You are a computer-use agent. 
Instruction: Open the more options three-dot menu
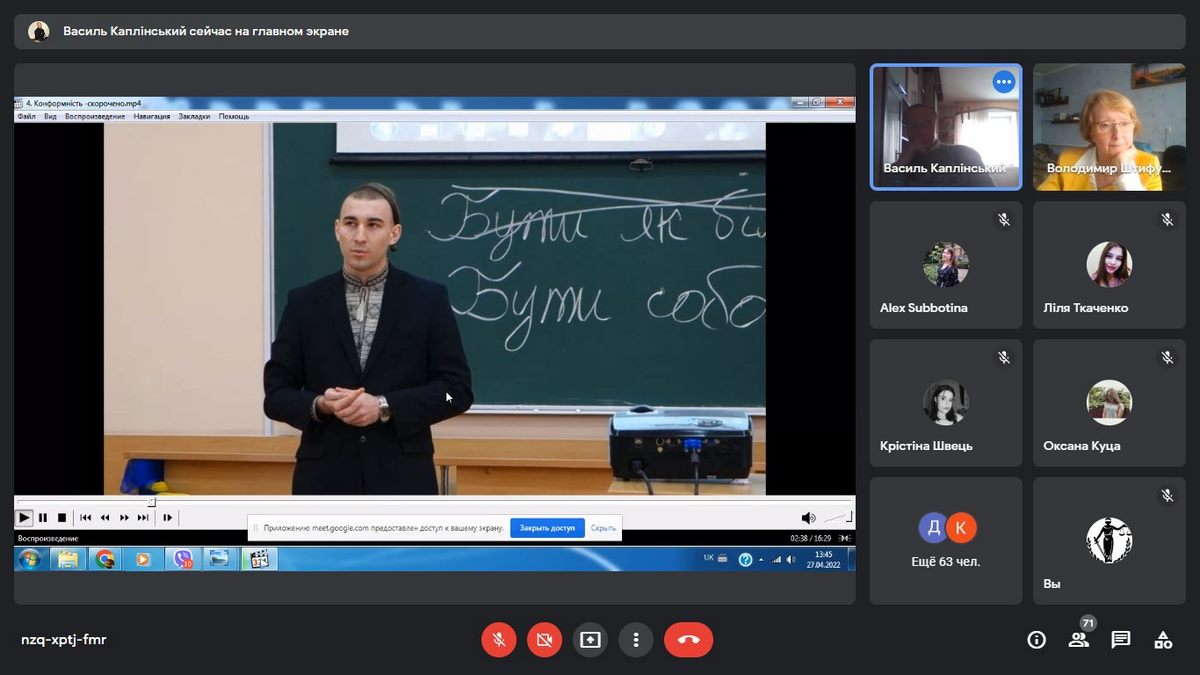636,640
